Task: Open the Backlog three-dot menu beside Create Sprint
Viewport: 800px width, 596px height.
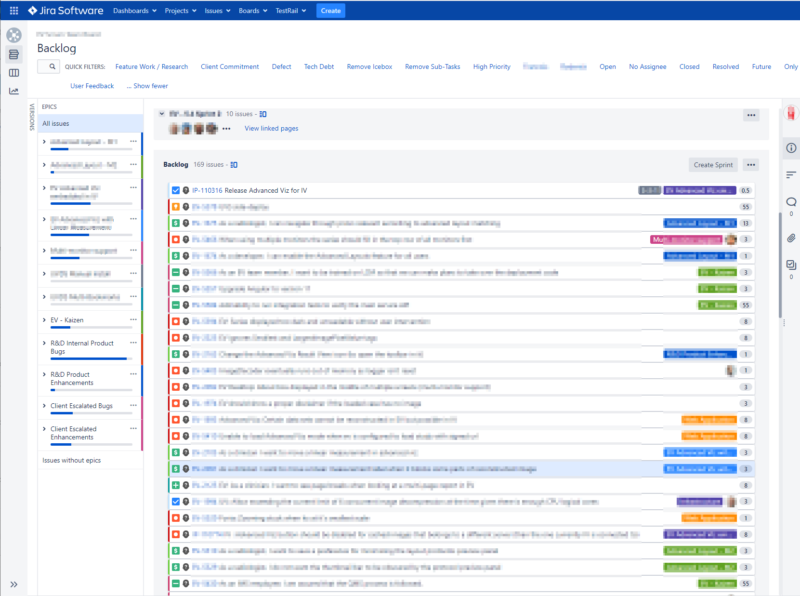Action: (x=751, y=165)
